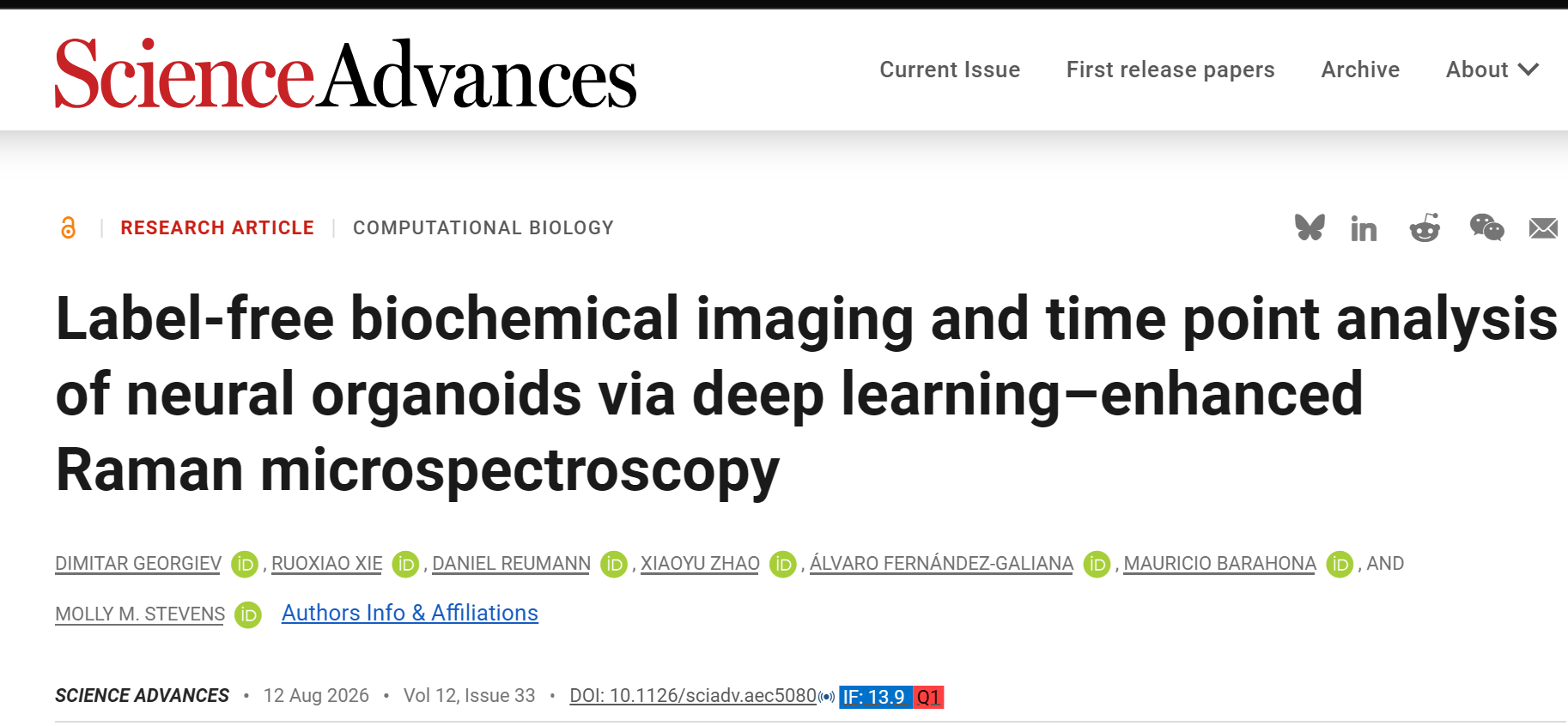Click the blue IF: 13.9 badge
Image resolution: width=1568 pixels, height=726 pixels.
pos(874,697)
